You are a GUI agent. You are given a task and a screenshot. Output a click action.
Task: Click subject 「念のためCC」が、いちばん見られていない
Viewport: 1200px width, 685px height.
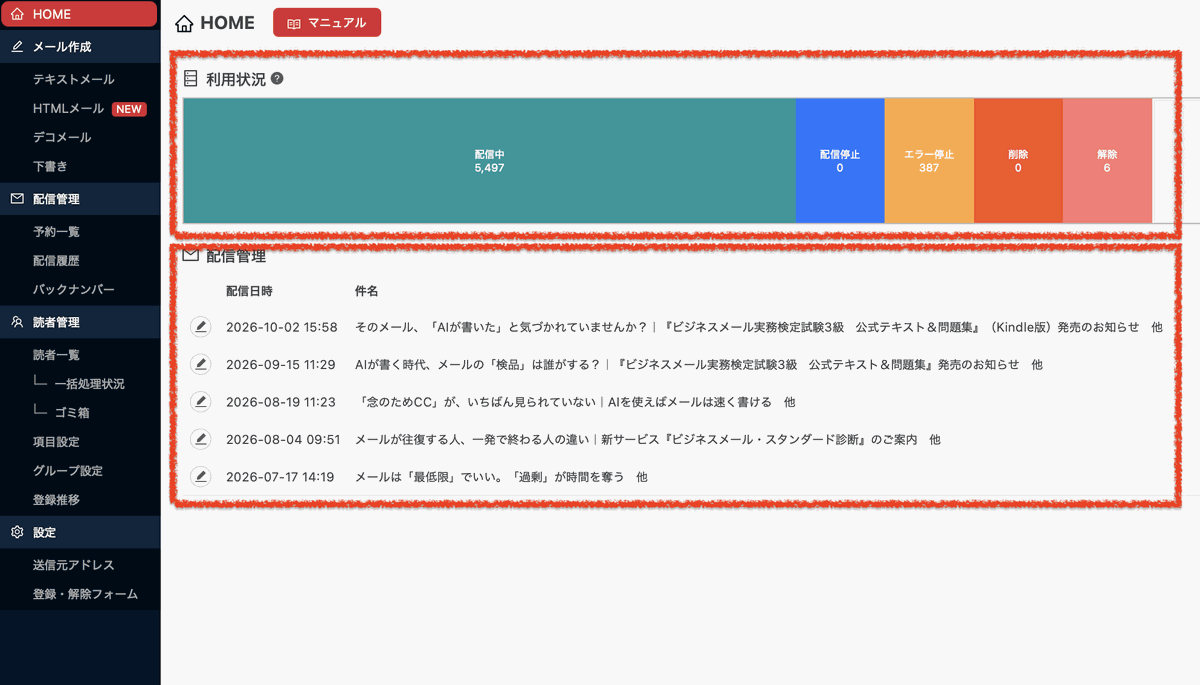pyautogui.click(x=475, y=402)
